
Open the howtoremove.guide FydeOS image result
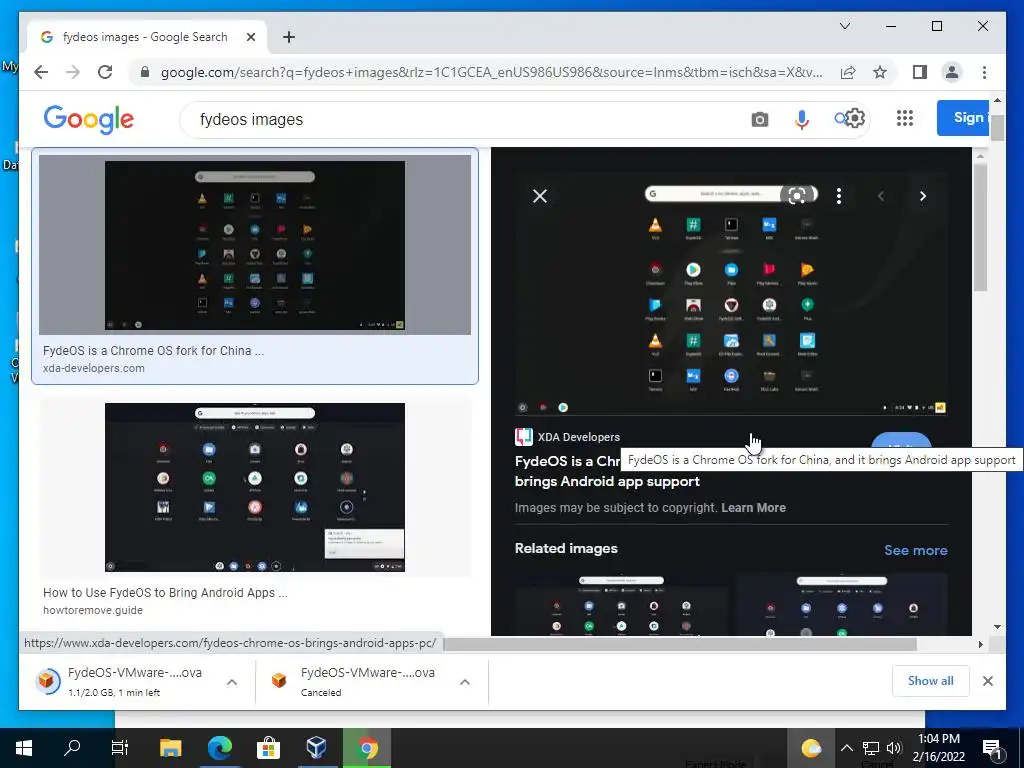click(255, 487)
